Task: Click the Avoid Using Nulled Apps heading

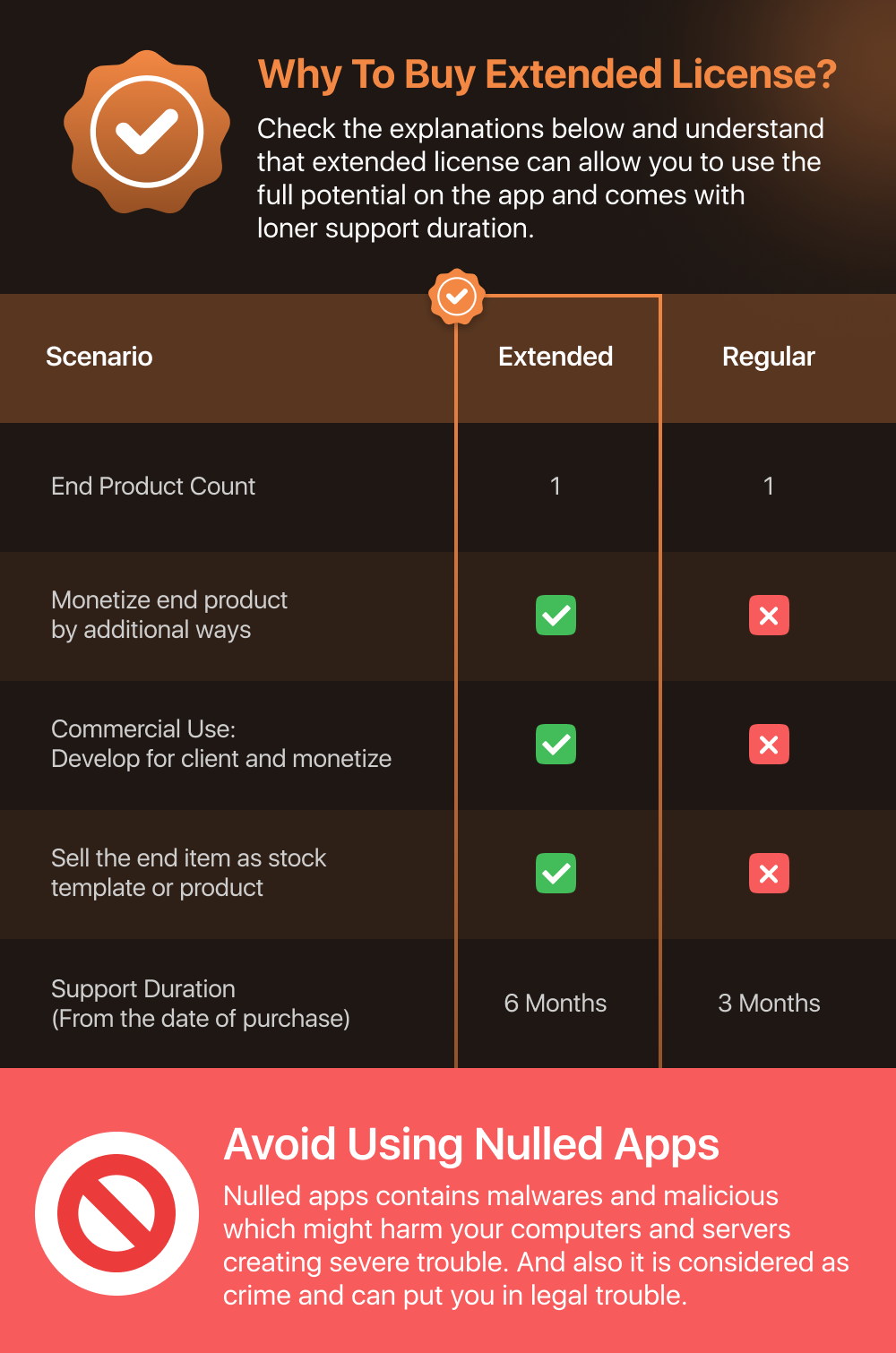Action: pyautogui.click(x=471, y=1144)
